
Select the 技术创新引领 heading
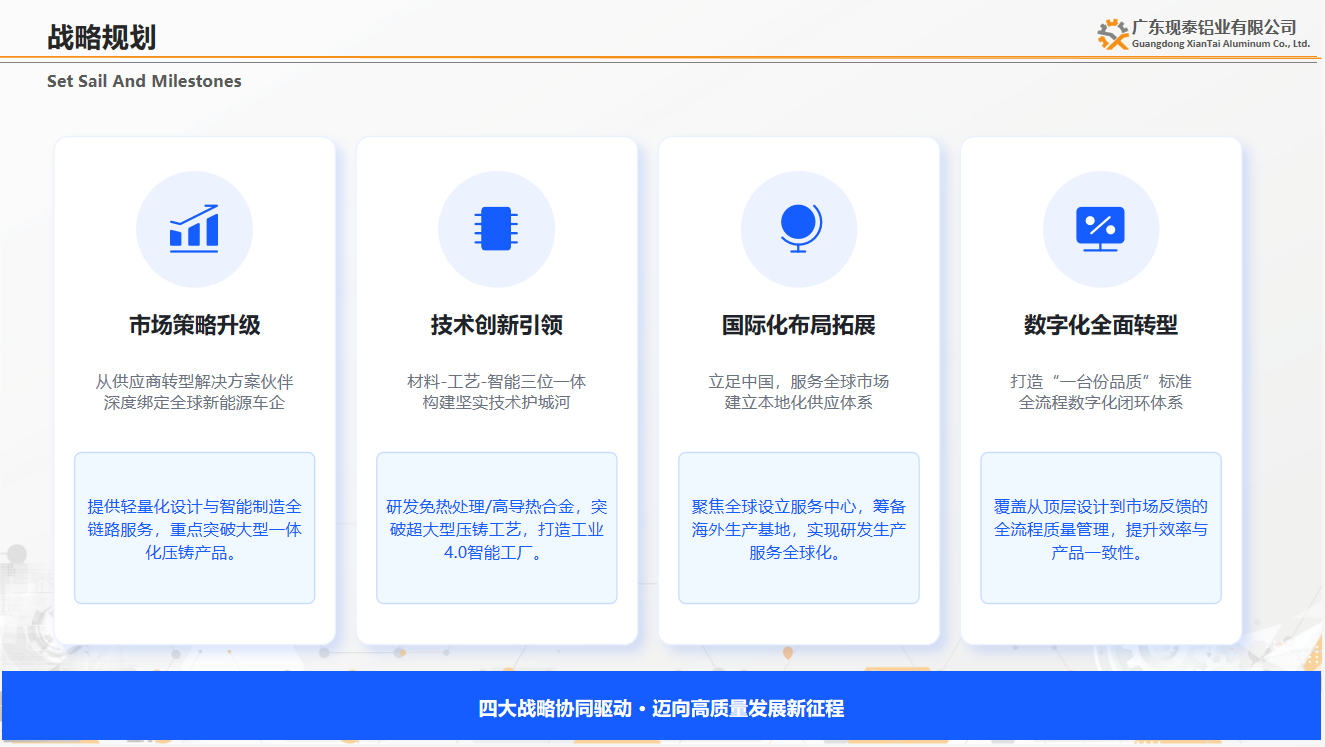coord(497,325)
